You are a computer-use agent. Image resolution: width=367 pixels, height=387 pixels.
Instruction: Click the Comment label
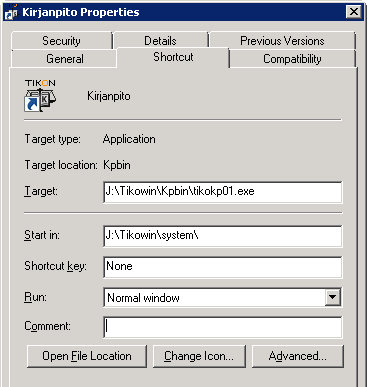[x=47, y=326]
